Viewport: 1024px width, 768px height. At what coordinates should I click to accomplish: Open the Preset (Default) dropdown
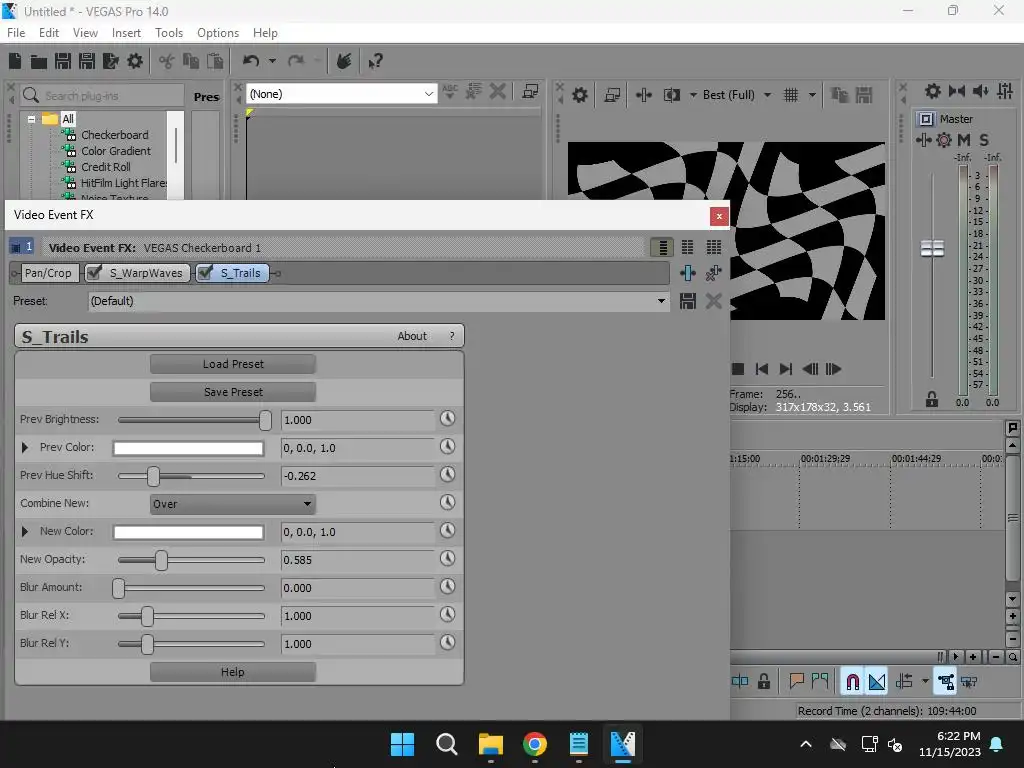(661, 301)
